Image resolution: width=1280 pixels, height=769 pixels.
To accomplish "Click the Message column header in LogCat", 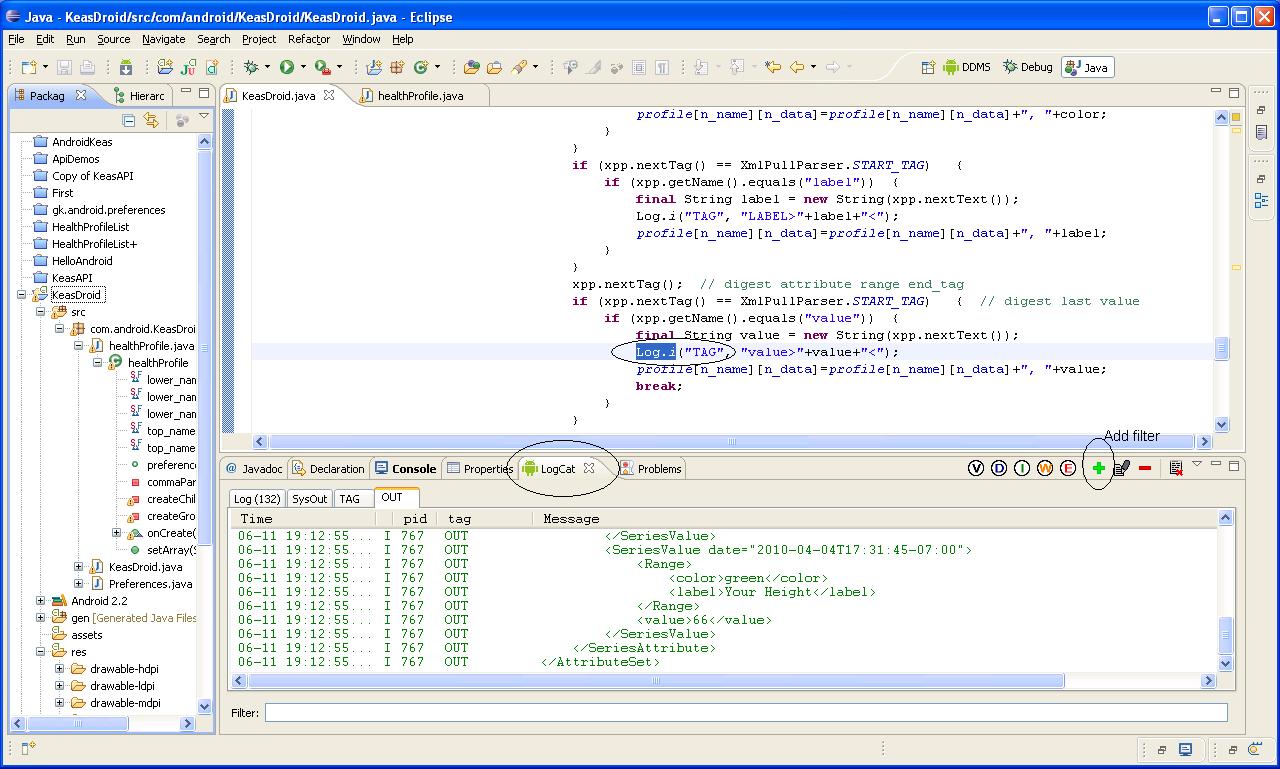I will [571, 519].
